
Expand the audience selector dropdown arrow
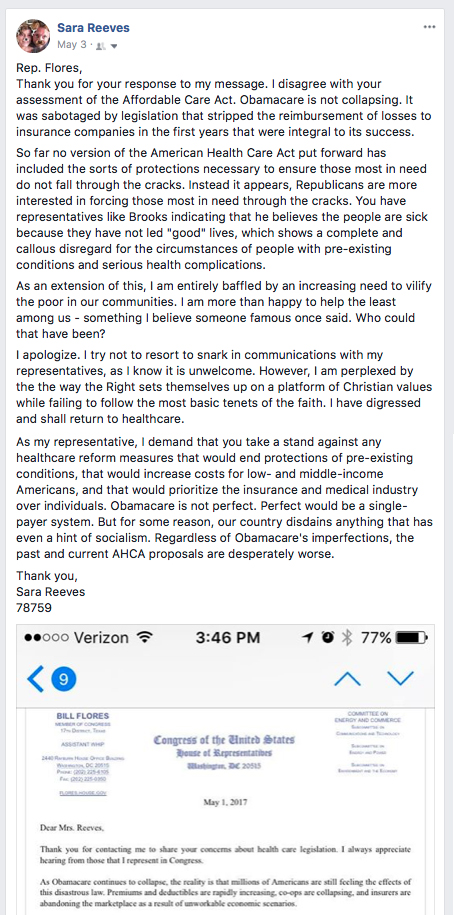114,46
